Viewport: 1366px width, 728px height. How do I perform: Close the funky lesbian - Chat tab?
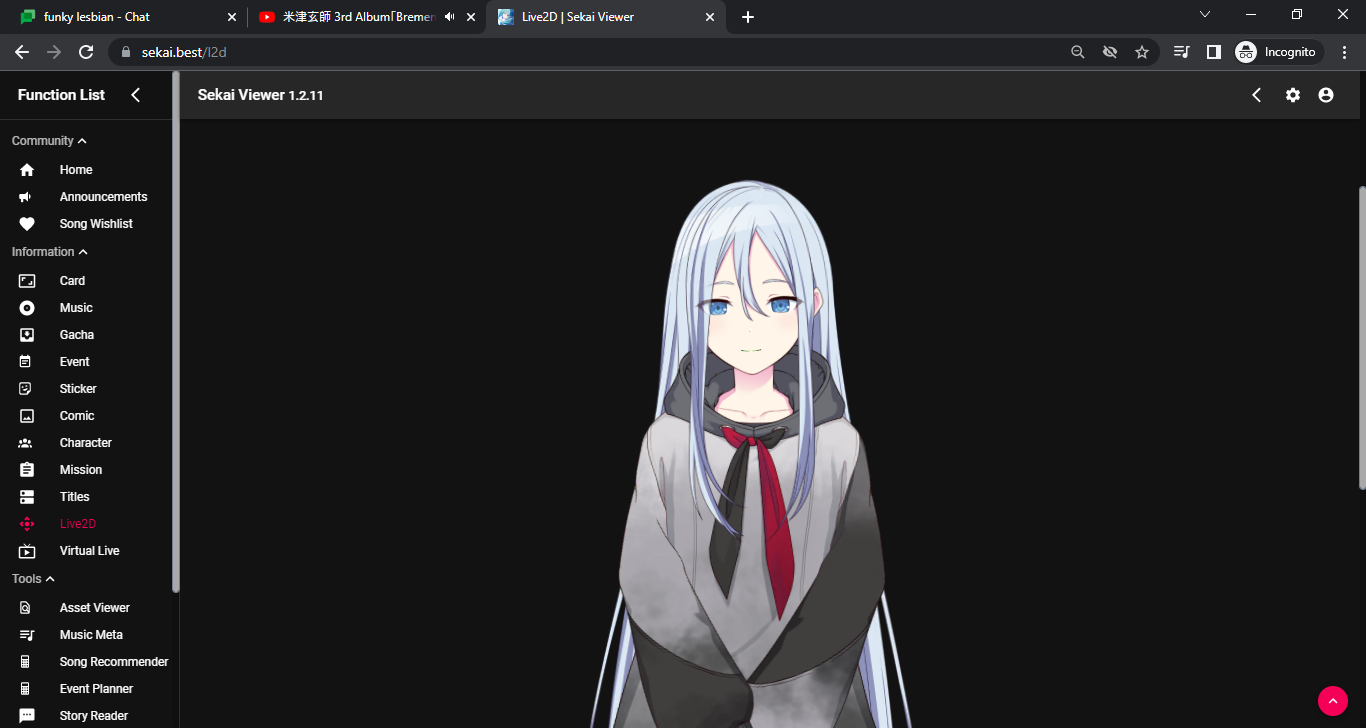pyautogui.click(x=232, y=17)
